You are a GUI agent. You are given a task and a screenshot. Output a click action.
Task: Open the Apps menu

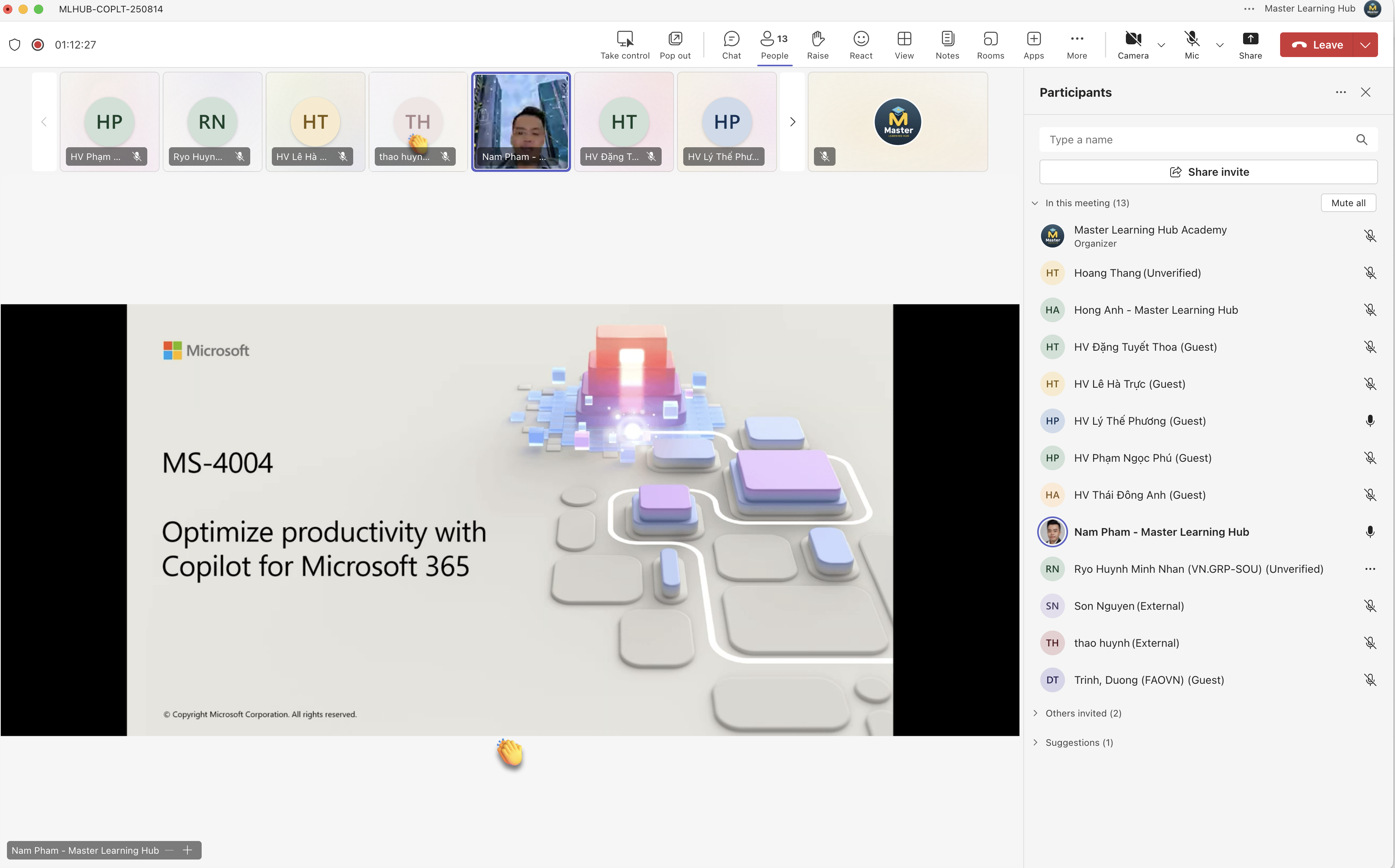click(1033, 45)
